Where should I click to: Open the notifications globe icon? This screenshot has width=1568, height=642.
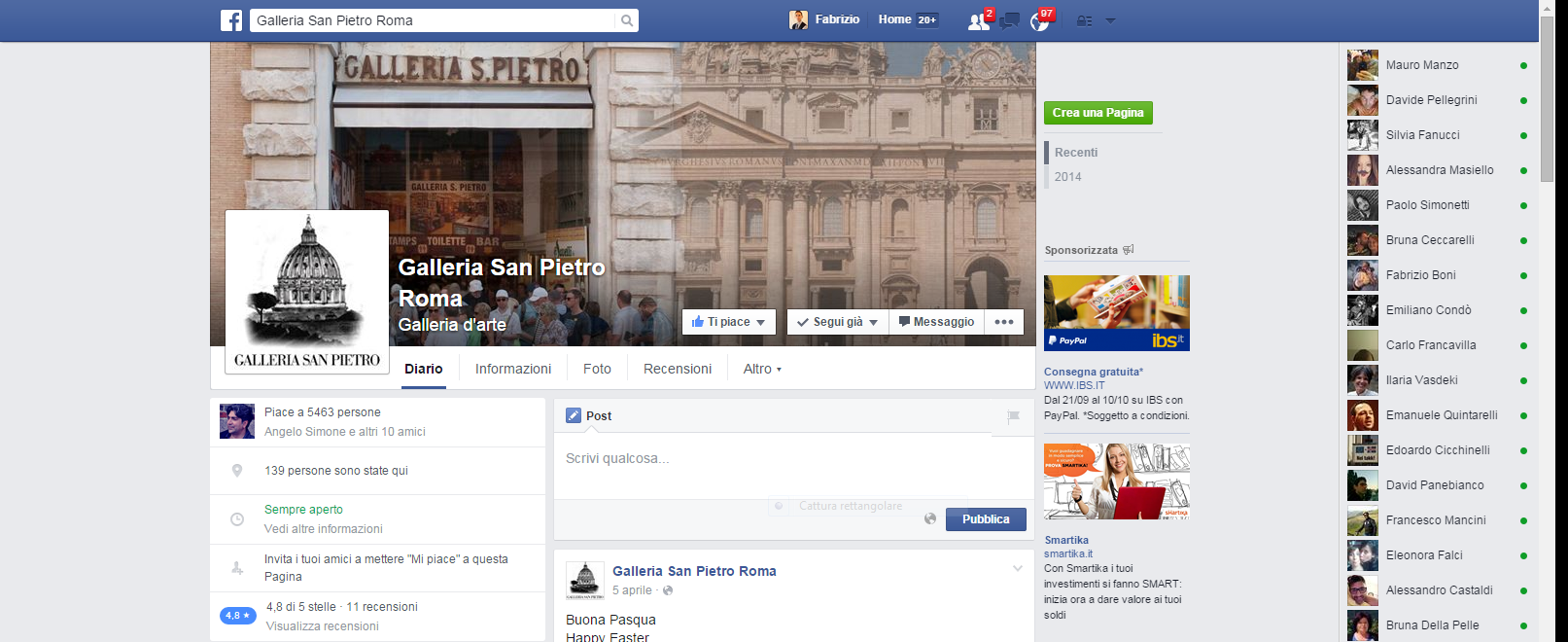[1040, 21]
